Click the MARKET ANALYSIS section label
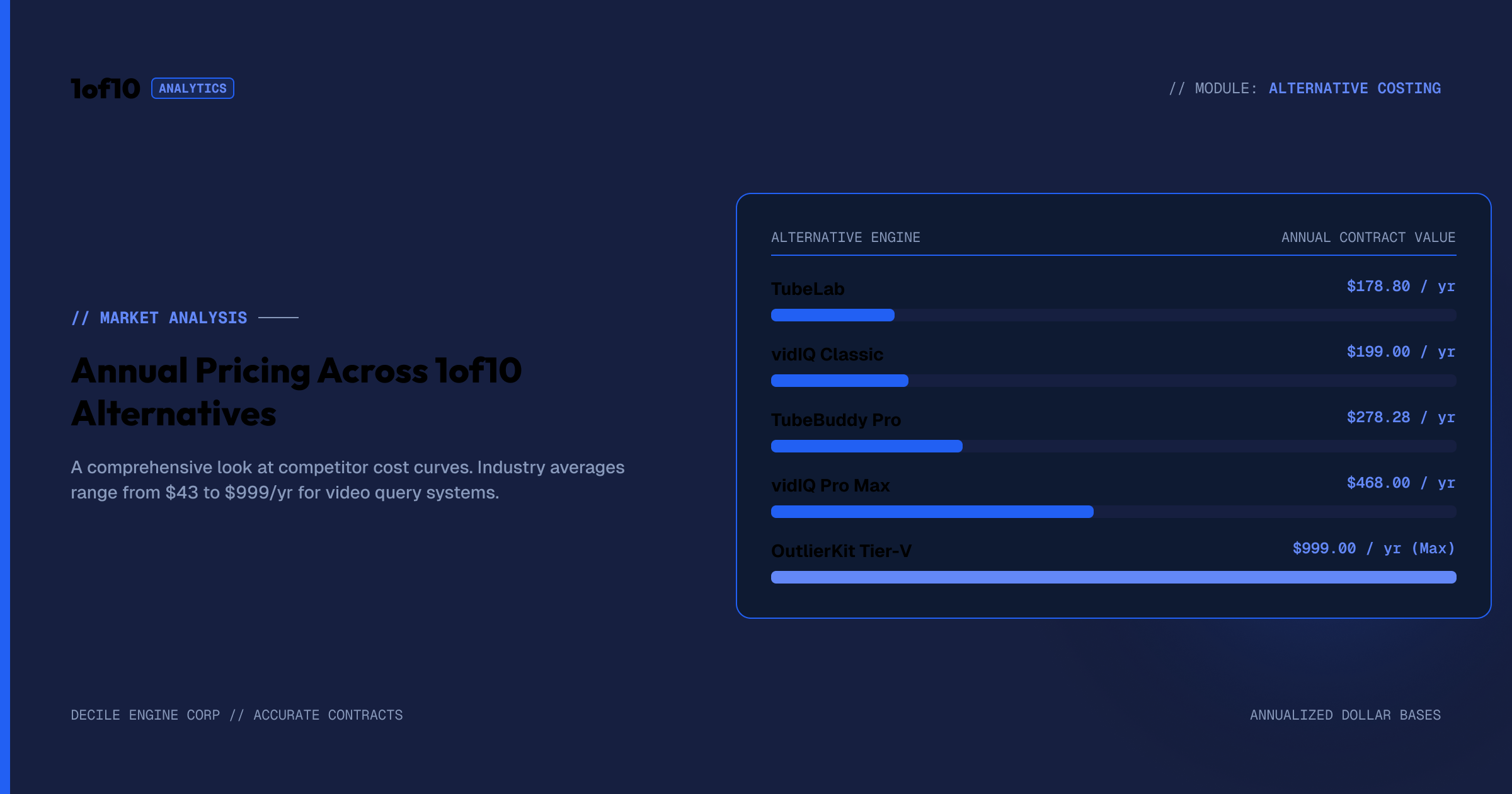 click(159, 318)
